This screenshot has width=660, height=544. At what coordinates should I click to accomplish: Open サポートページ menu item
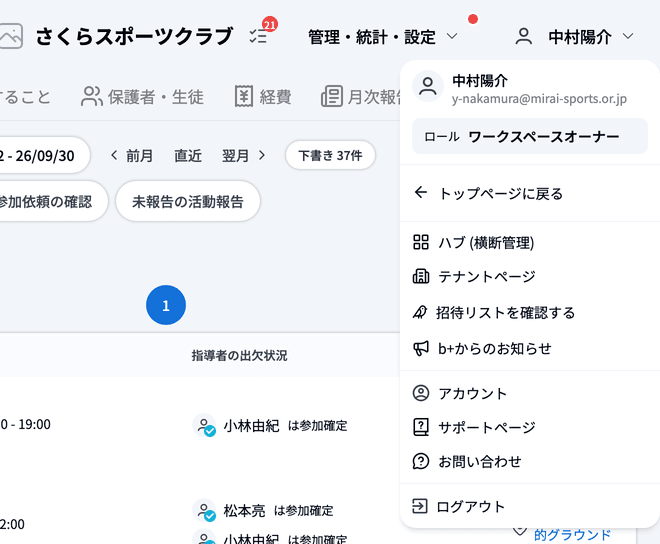tap(530, 427)
